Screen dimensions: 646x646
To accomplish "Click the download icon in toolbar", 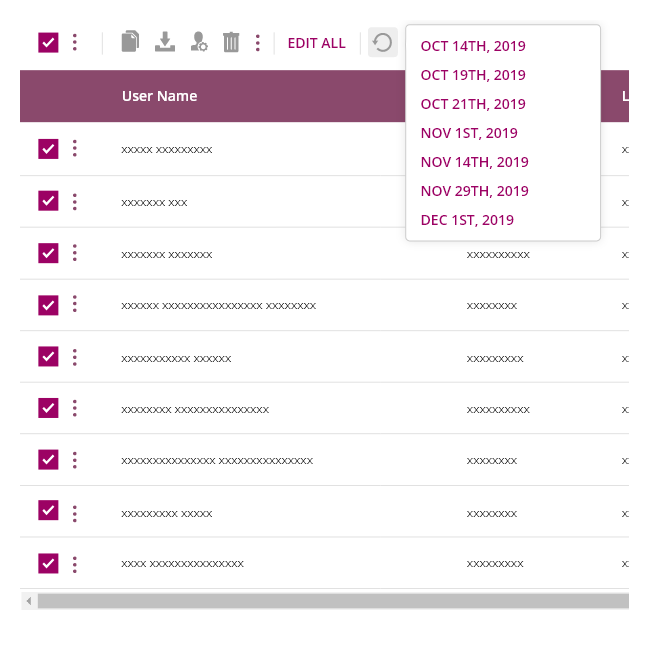I will [x=165, y=42].
